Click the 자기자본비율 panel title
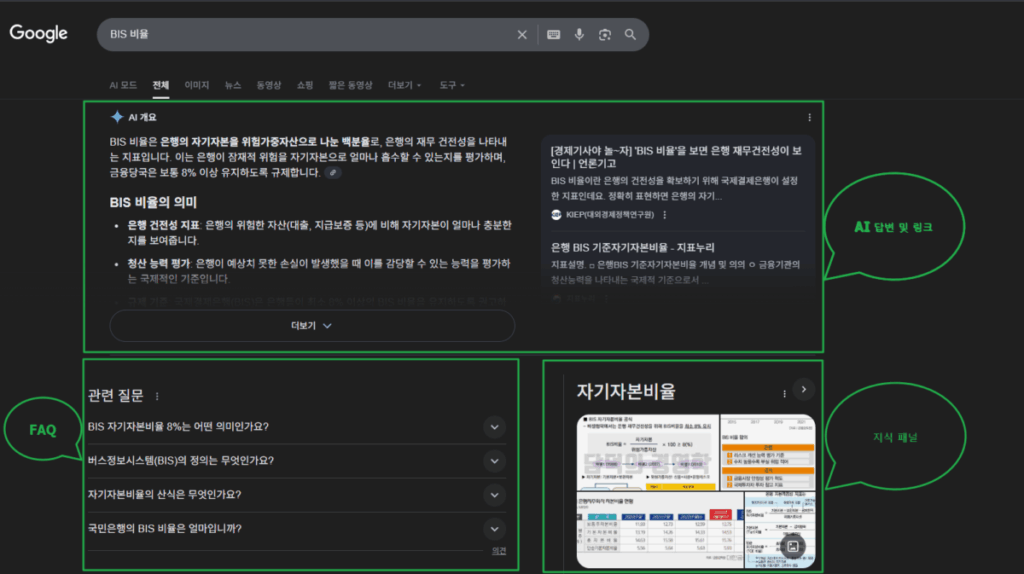1024x574 pixels. (626, 392)
